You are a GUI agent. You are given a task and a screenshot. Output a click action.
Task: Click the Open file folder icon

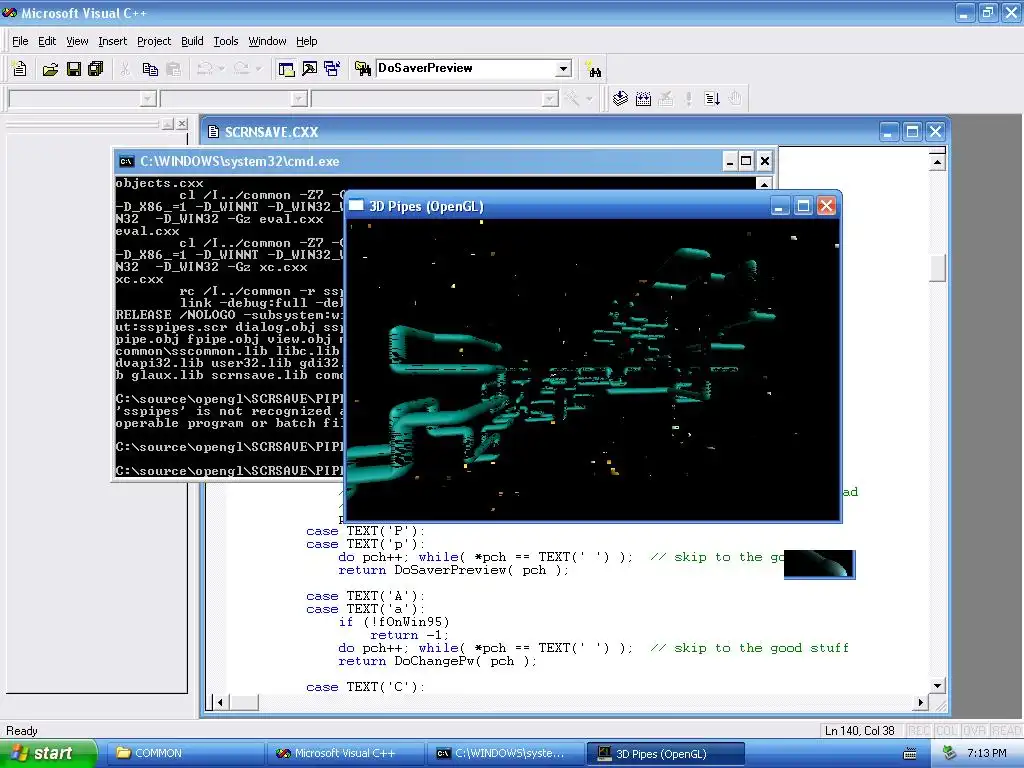click(x=50, y=69)
